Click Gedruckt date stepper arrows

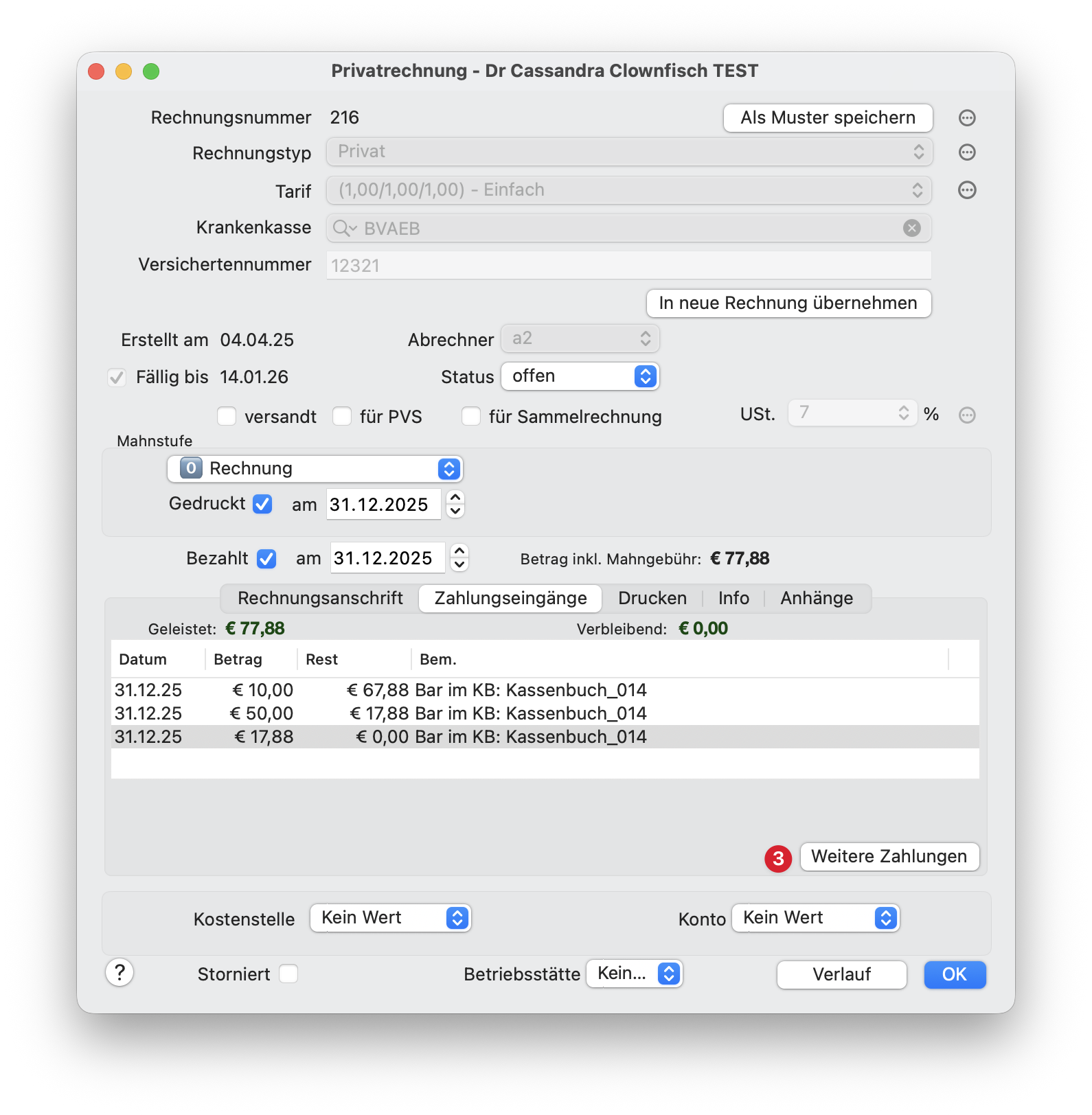(x=455, y=504)
